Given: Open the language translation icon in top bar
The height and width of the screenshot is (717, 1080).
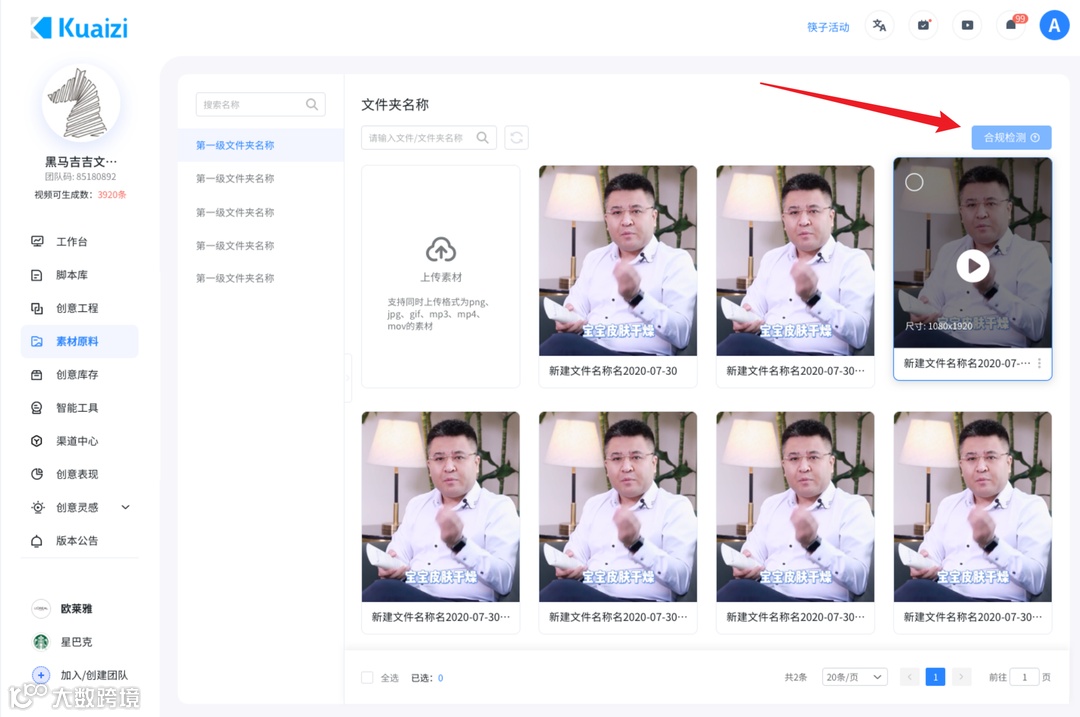Looking at the screenshot, I should coord(879,25).
